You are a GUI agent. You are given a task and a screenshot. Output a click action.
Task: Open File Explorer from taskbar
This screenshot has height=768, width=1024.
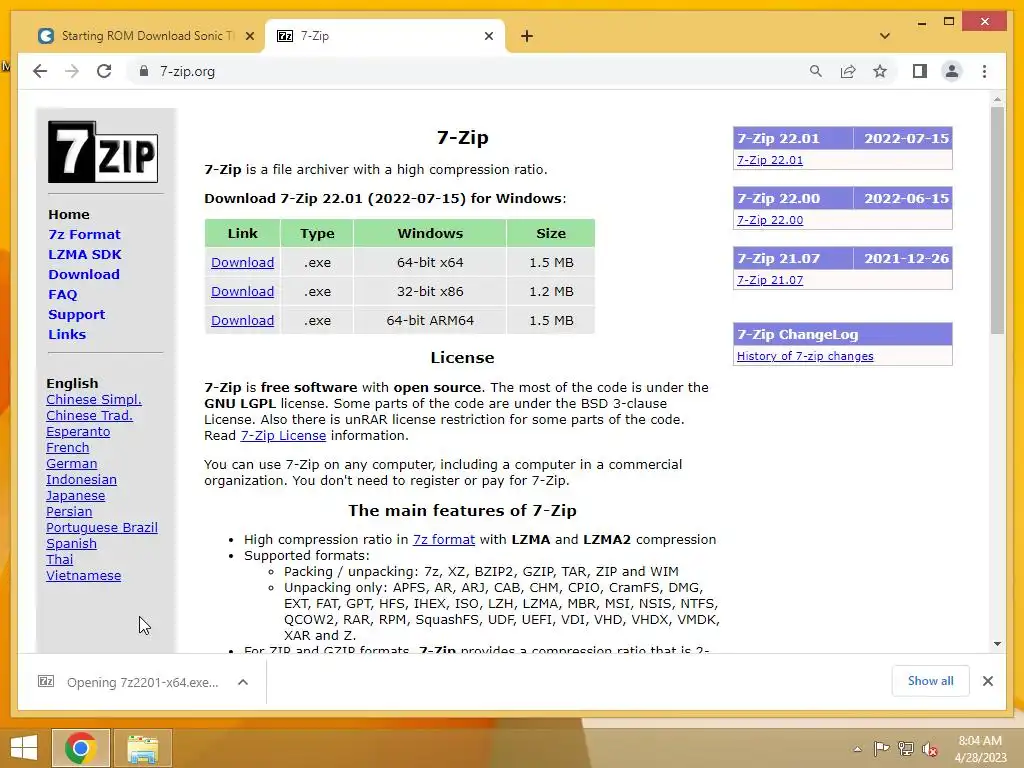[x=142, y=748]
